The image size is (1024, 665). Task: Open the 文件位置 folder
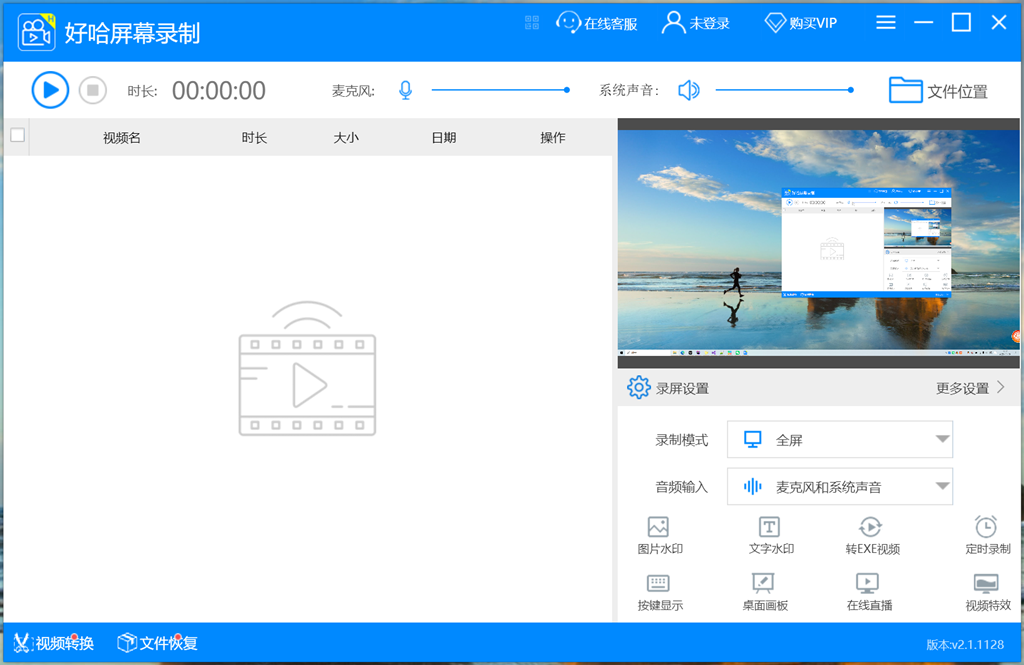[938, 91]
